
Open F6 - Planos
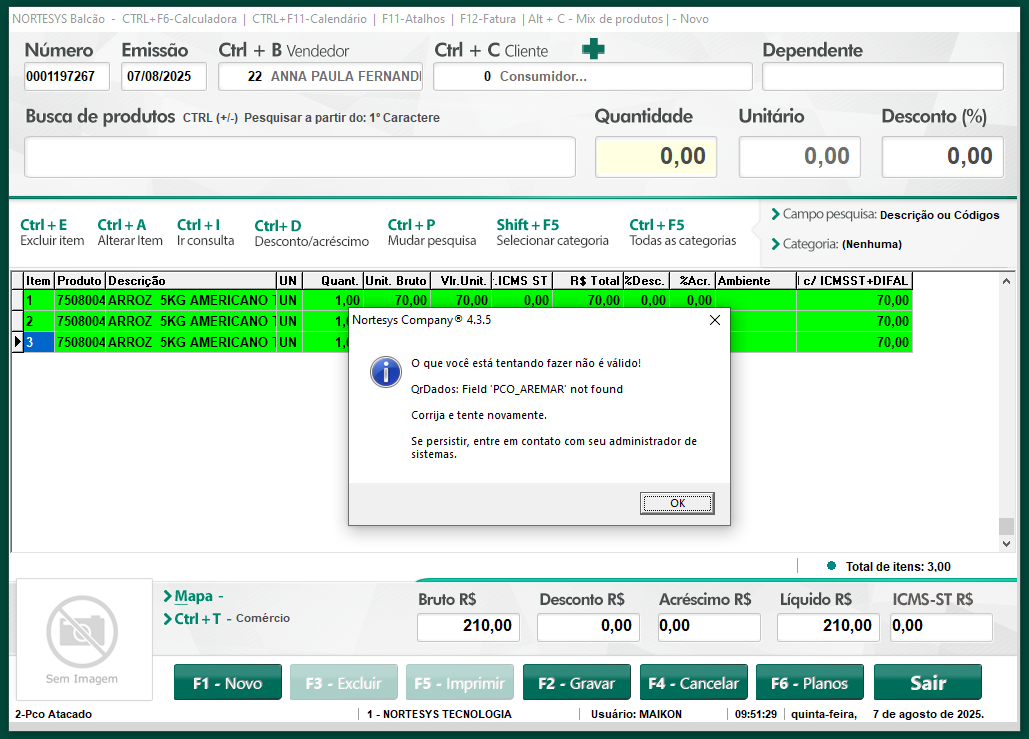pyautogui.click(x=809, y=683)
